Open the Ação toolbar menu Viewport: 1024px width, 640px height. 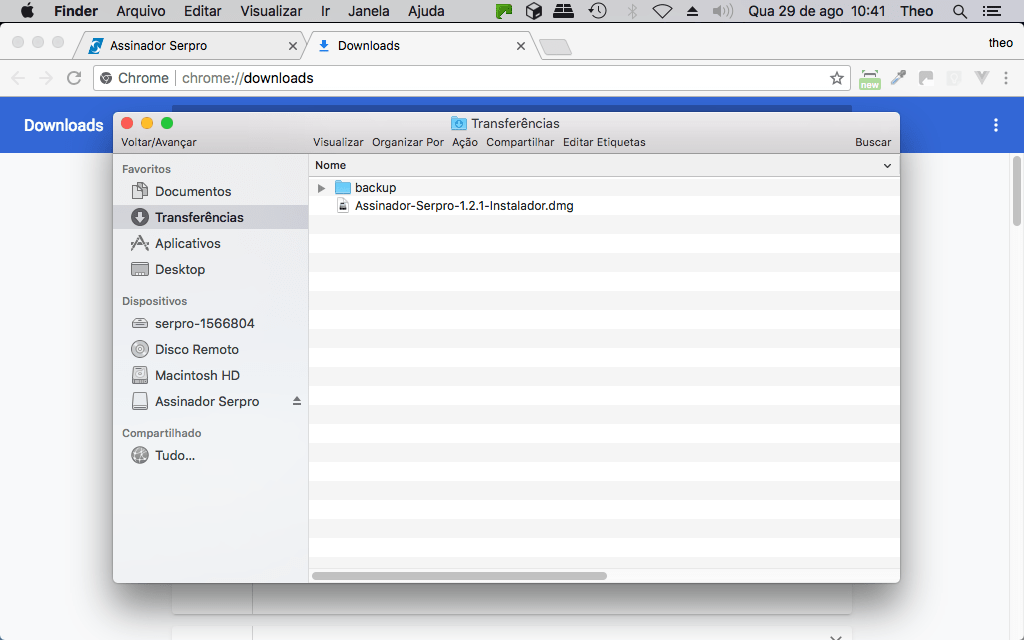(x=465, y=142)
